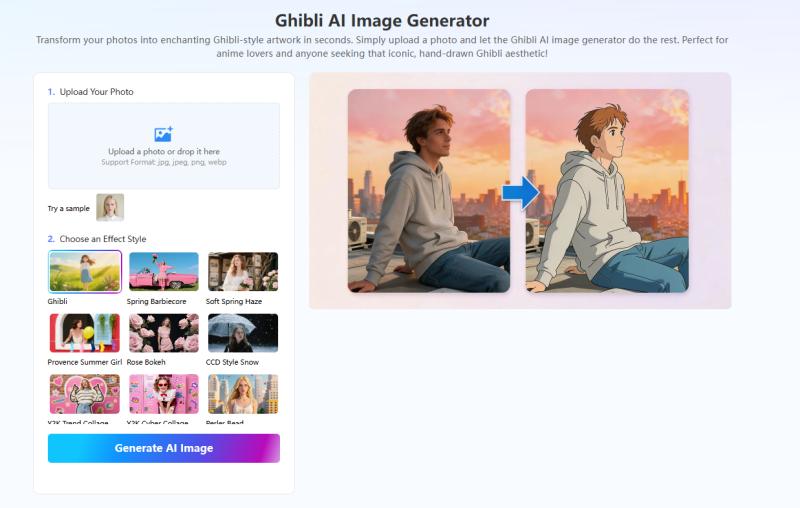Select the Ghibli effect style thumbnail

[85, 271]
